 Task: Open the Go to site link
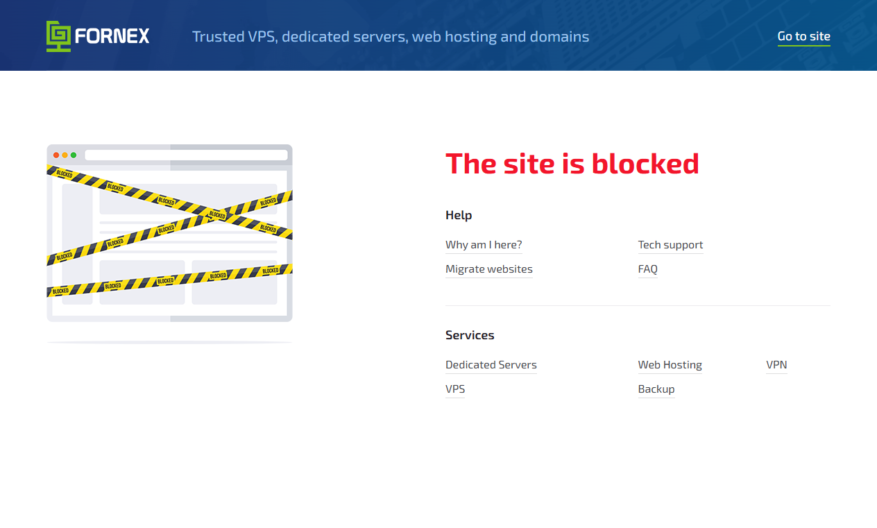(804, 36)
